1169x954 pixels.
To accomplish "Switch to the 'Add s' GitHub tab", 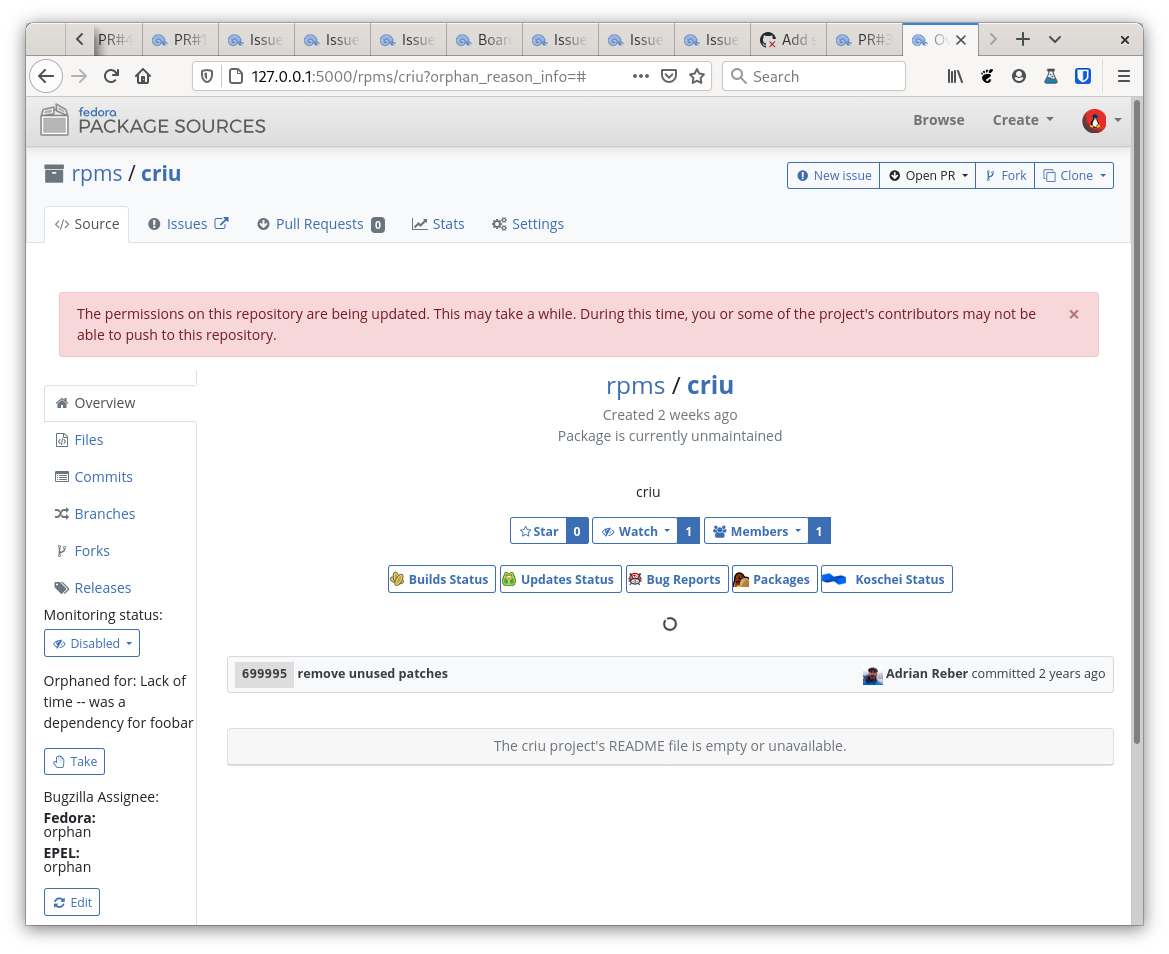I will coord(788,40).
